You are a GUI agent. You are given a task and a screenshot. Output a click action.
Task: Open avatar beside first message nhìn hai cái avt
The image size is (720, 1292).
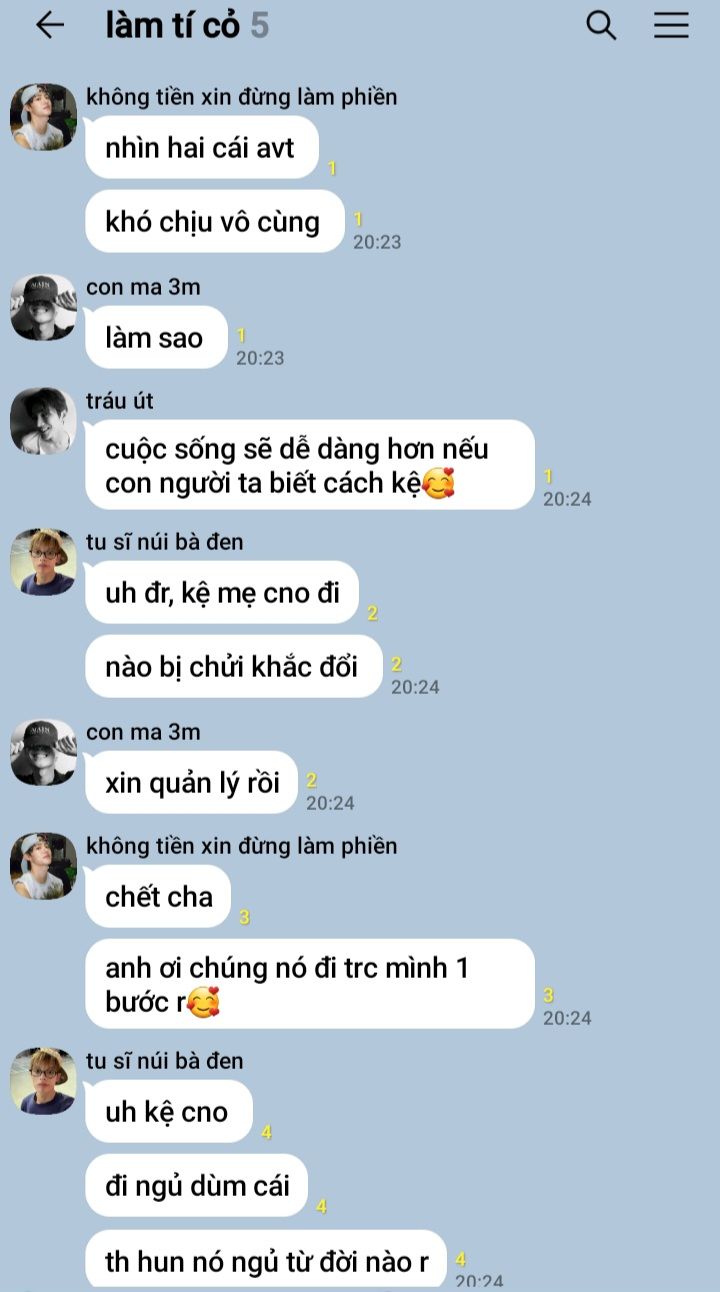(43, 117)
